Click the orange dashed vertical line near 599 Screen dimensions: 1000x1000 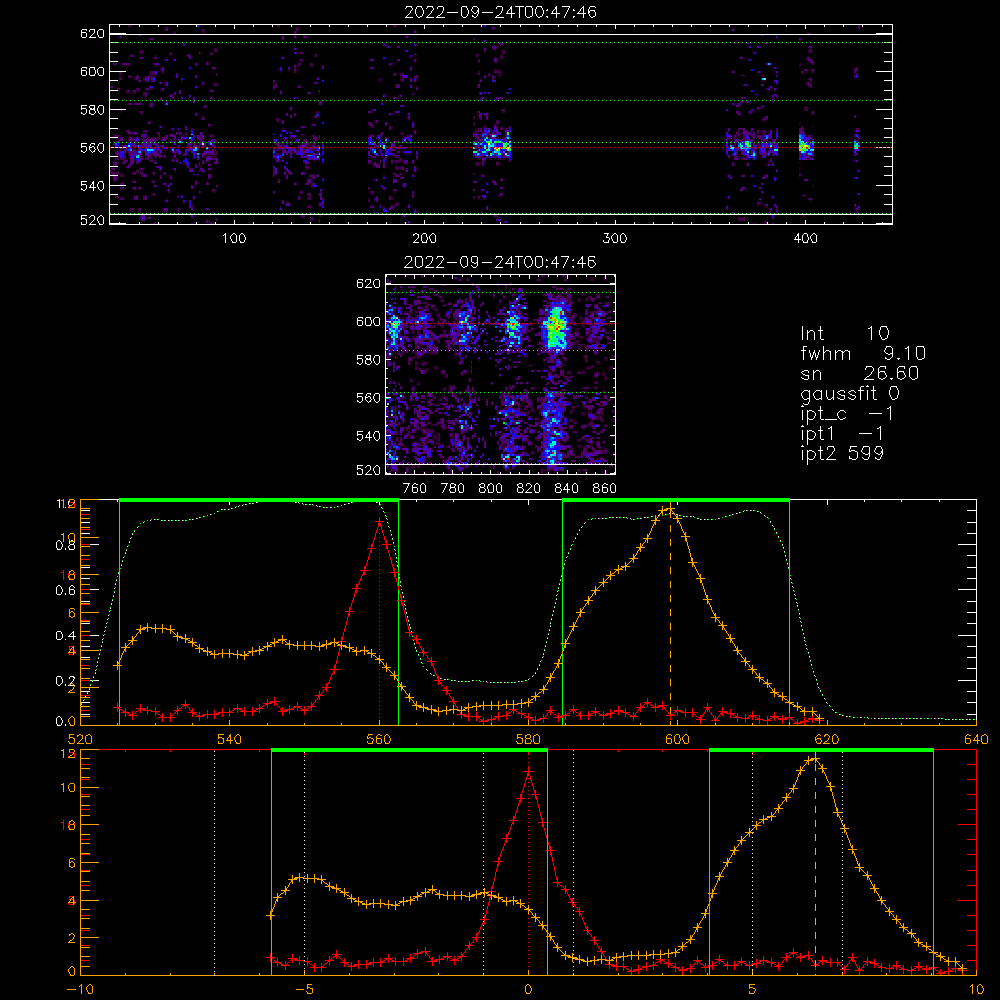670,616
